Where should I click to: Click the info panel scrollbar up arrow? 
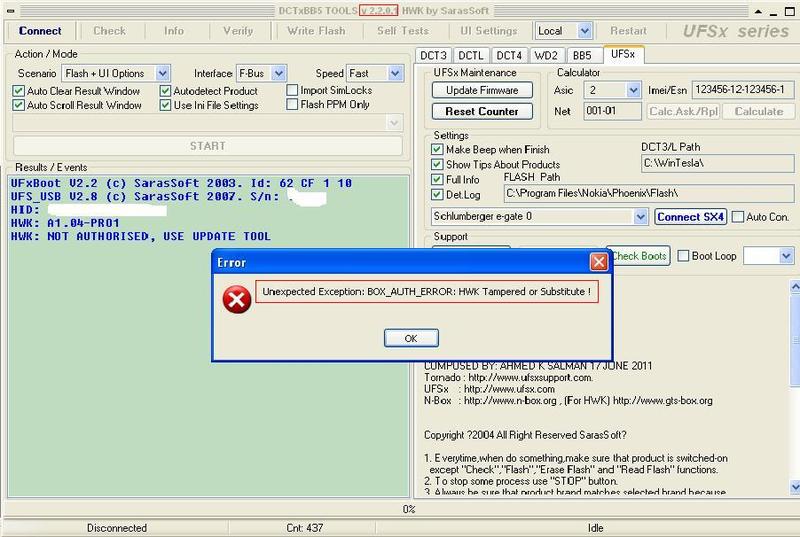pos(795,287)
